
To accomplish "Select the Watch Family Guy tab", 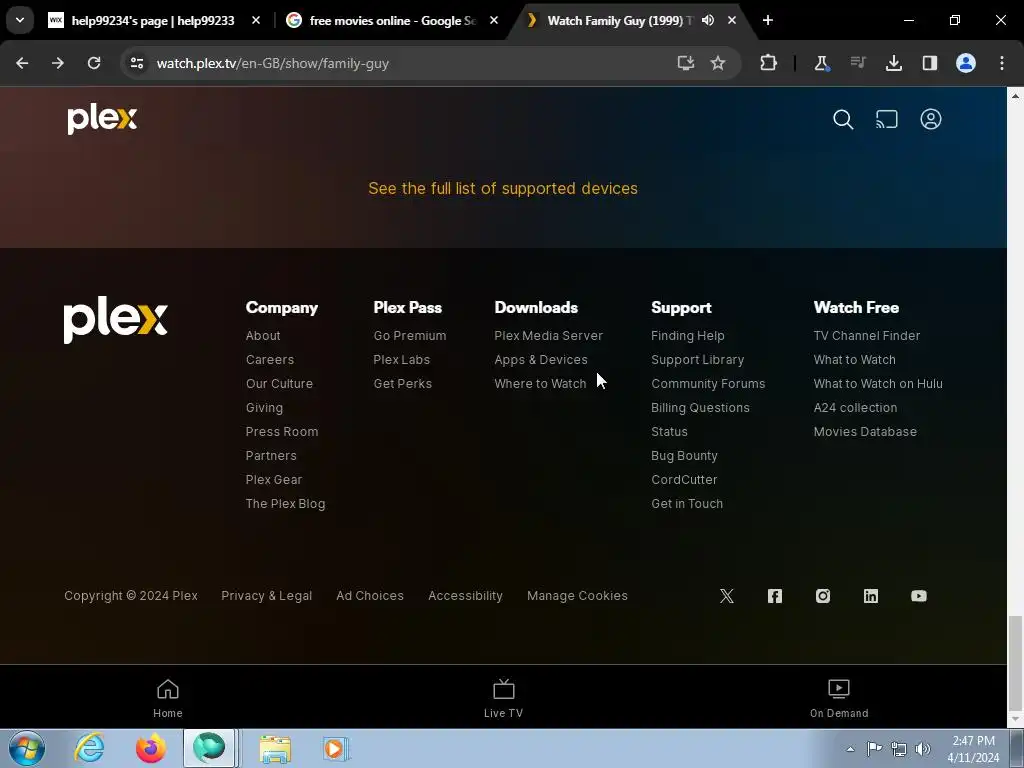I will coord(618,20).
